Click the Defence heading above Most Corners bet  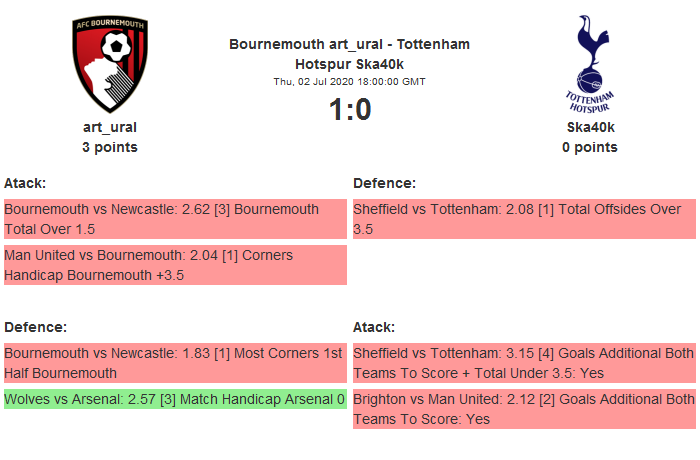click(35, 327)
